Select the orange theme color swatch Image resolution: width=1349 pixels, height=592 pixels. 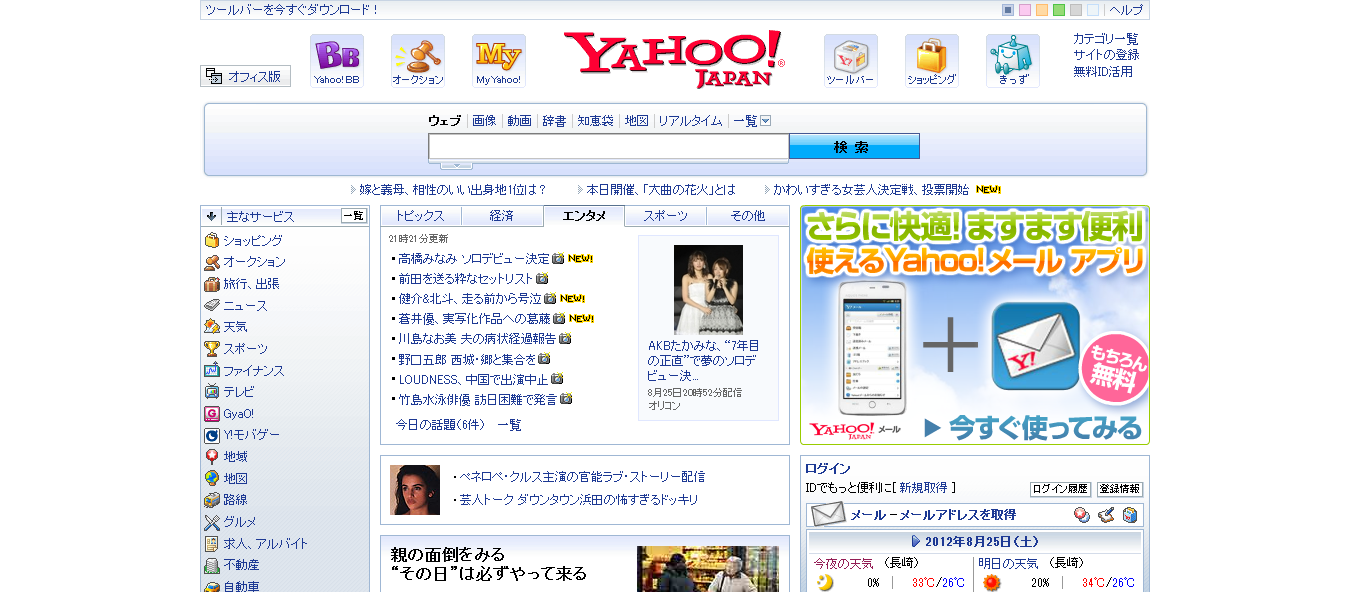1042,10
